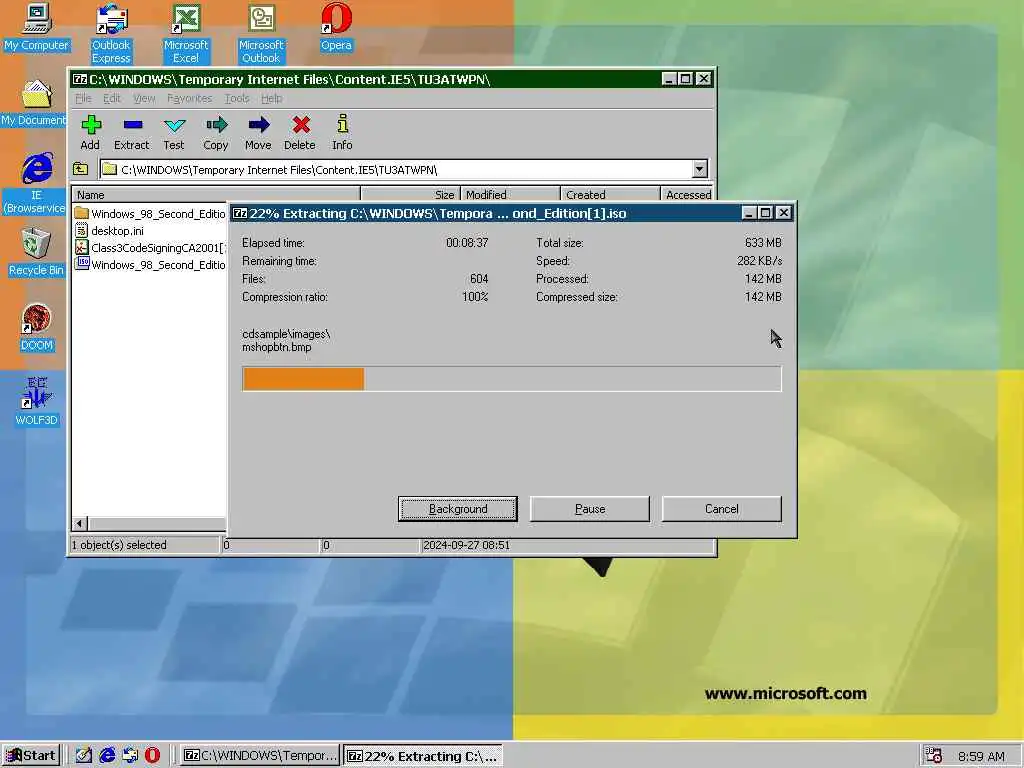Click the '1 object(s) selected' status text
1024x768 pixels.
119,545
